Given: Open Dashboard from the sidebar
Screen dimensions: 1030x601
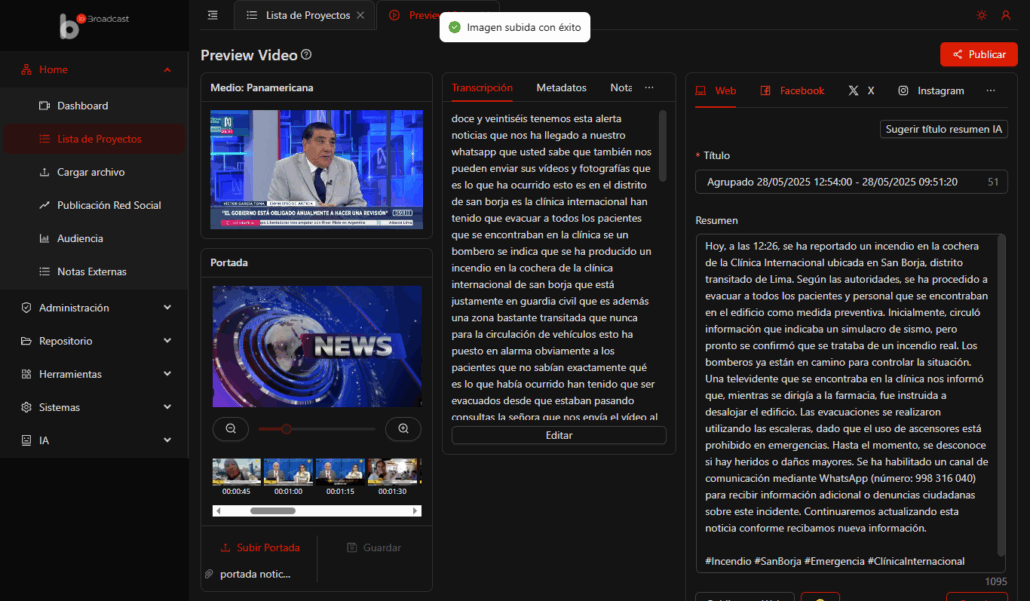Looking at the screenshot, I should click(x=82, y=106).
